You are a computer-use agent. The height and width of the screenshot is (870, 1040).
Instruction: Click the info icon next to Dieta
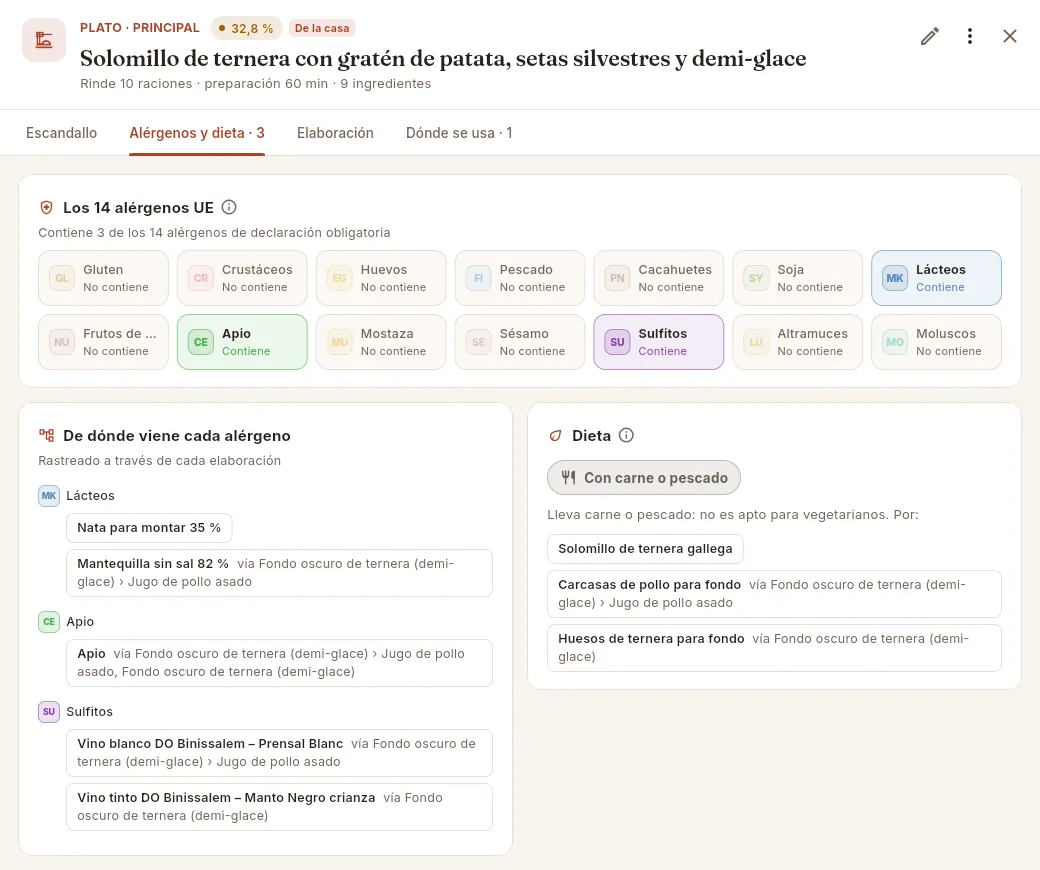[626, 436]
